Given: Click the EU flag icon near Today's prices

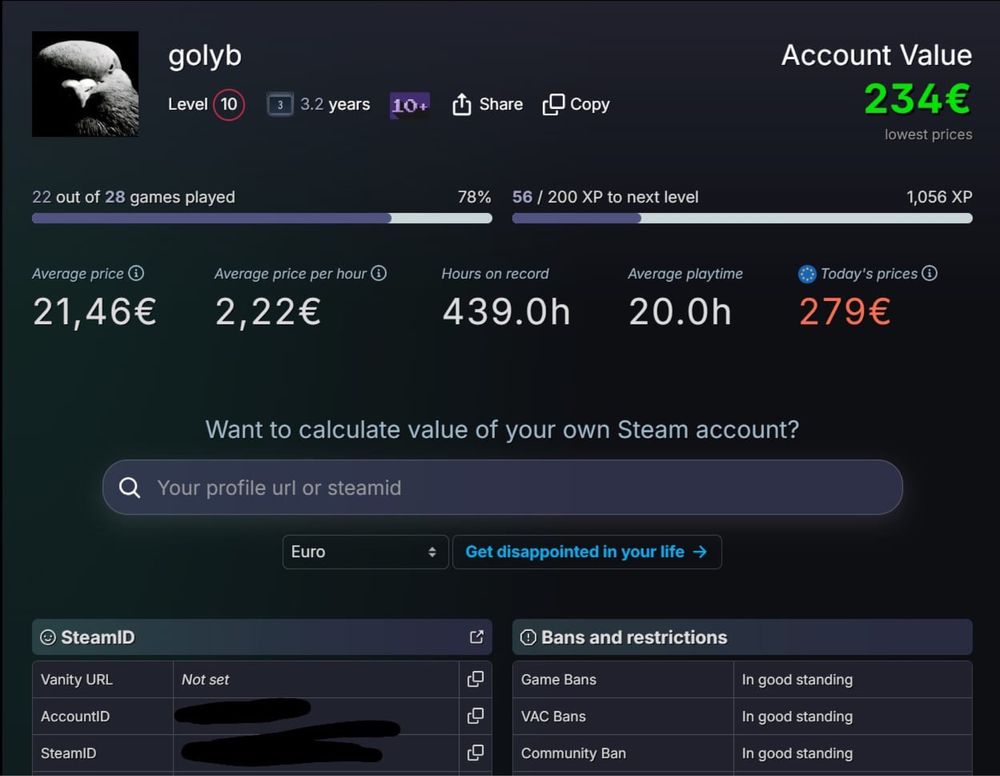Looking at the screenshot, I should [x=807, y=274].
